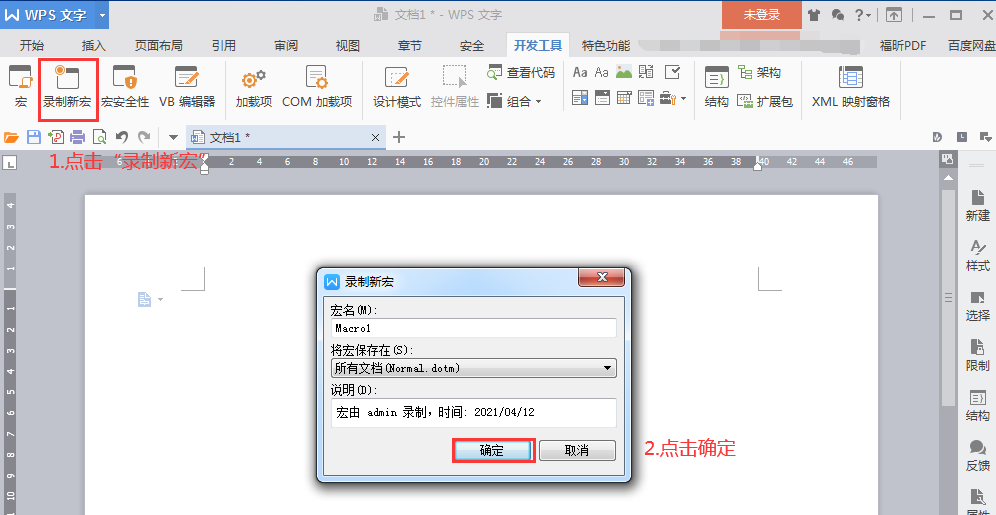Screen dimensions: 996x515
Task: Click 架构 schema button
Action: point(759,73)
